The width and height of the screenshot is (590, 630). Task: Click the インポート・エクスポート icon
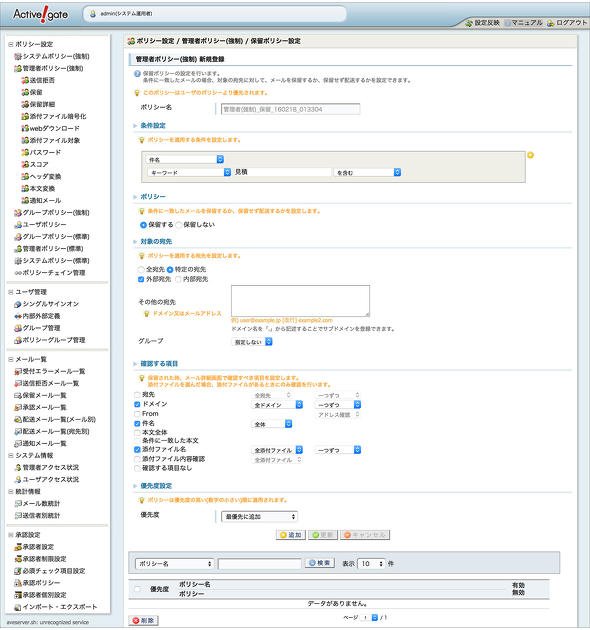18,607
